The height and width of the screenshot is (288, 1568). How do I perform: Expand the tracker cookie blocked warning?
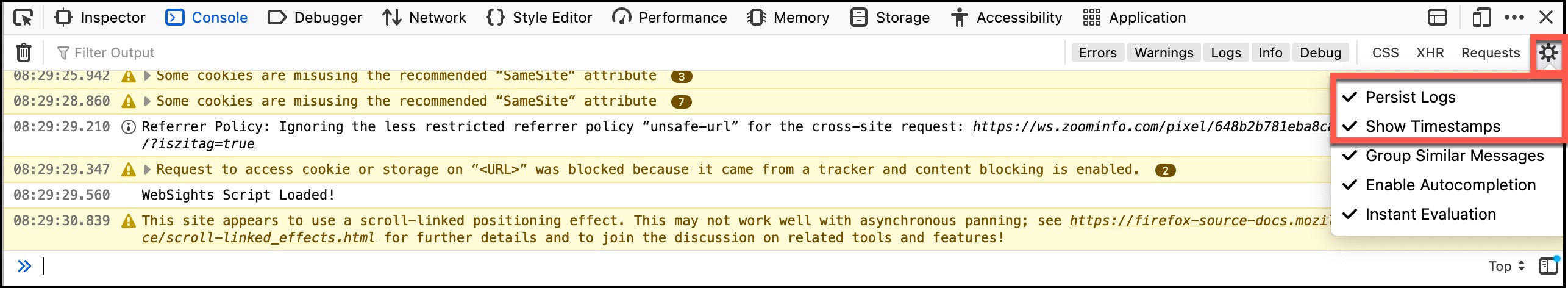point(147,170)
